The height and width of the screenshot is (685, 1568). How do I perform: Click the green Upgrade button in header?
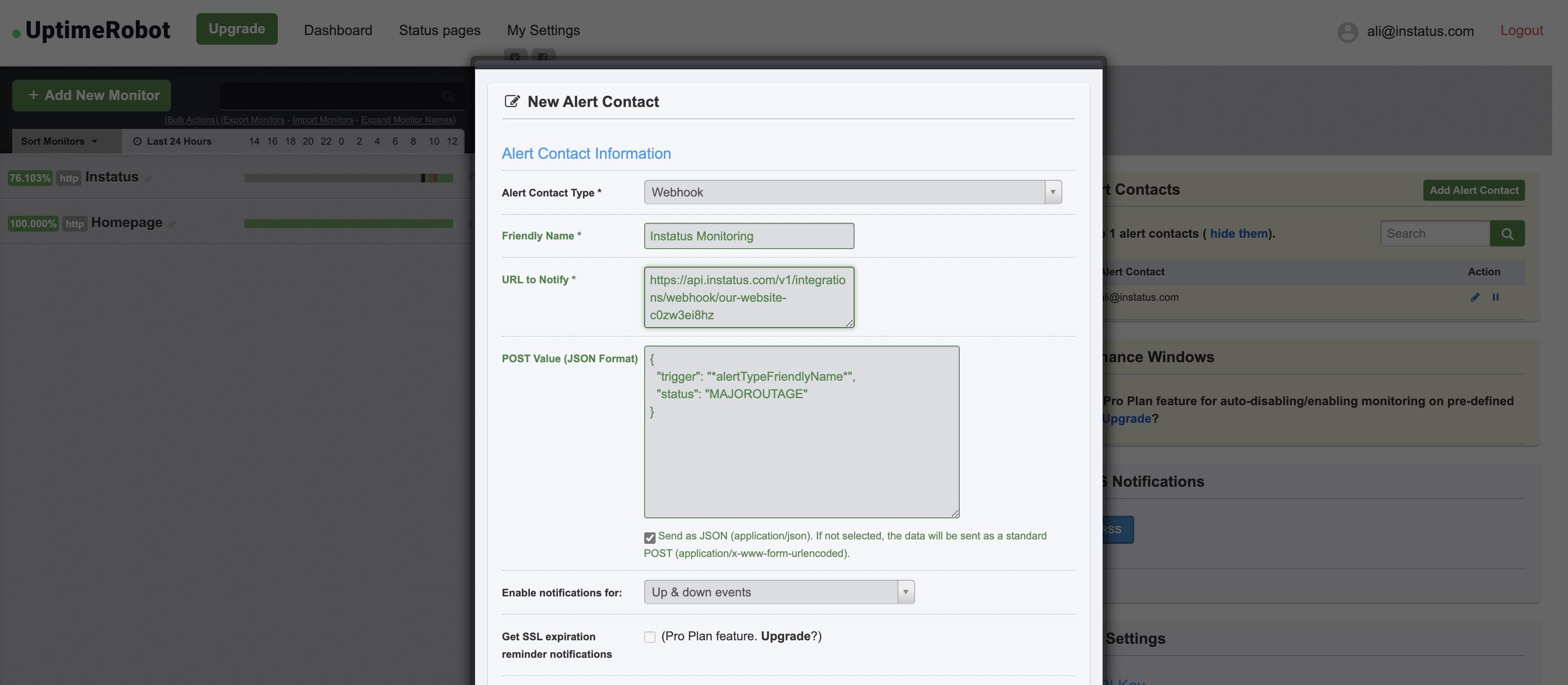pyautogui.click(x=237, y=29)
